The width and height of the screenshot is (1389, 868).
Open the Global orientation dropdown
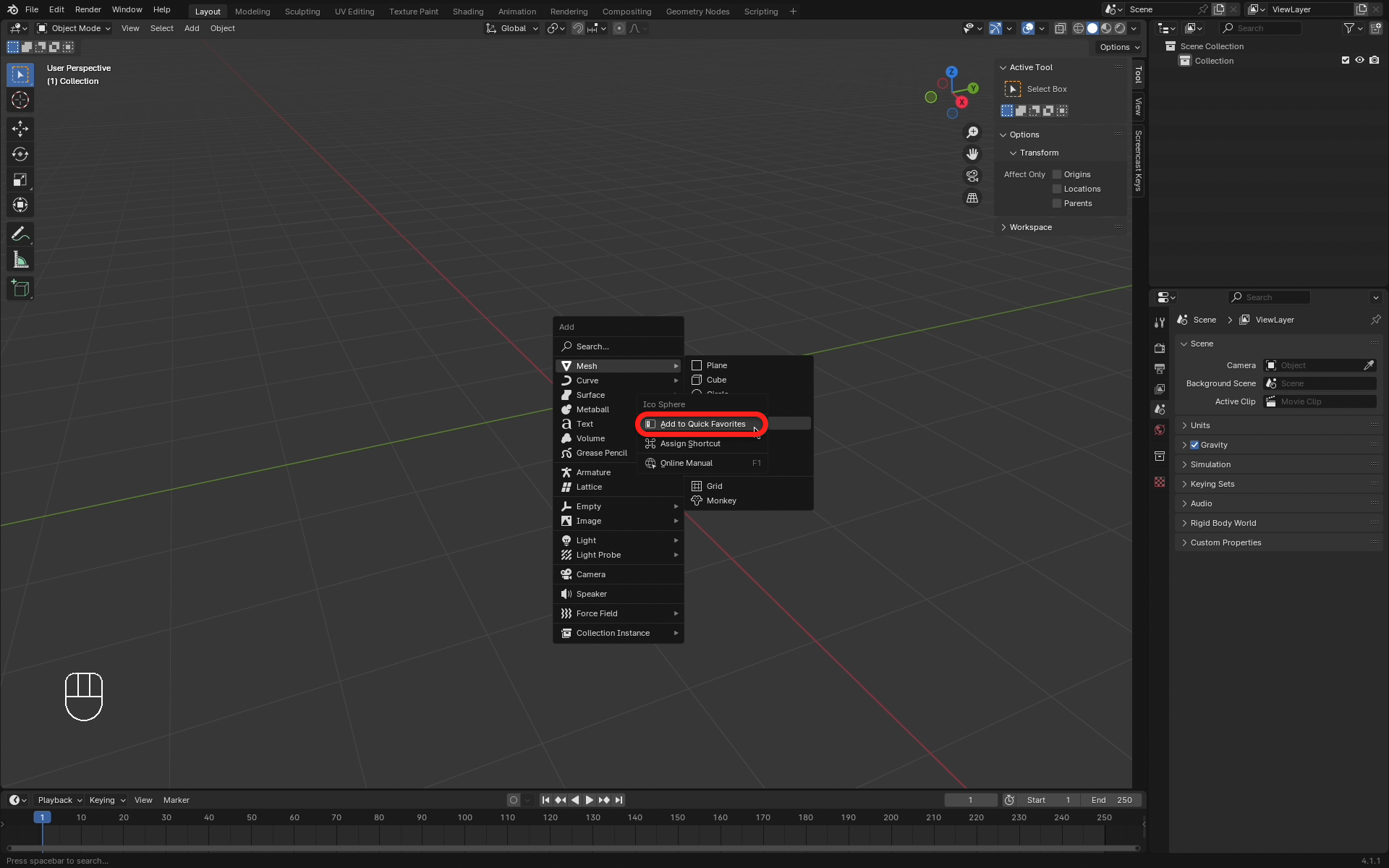click(x=512, y=28)
